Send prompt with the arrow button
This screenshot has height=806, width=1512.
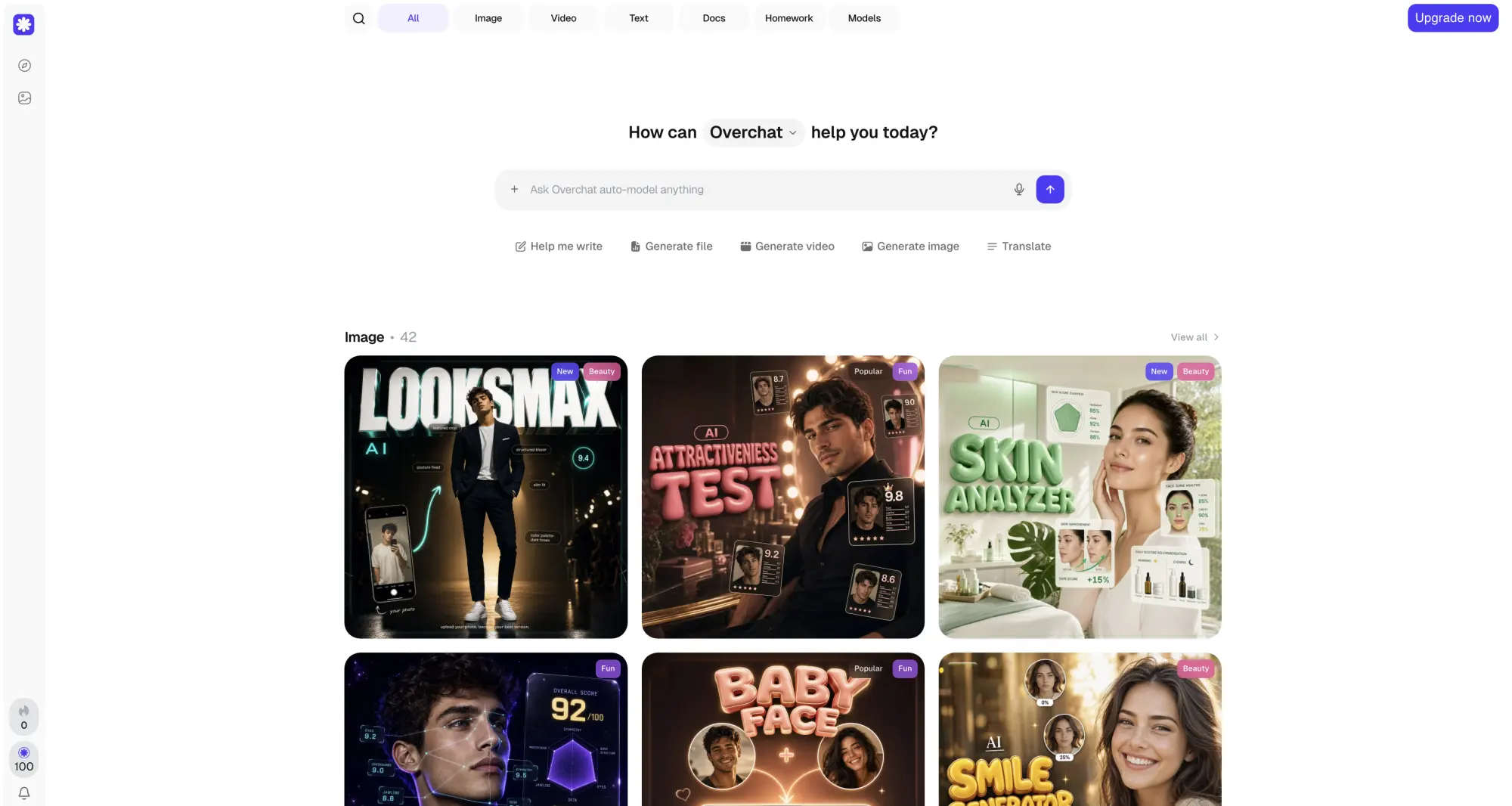pyautogui.click(x=1050, y=189)
